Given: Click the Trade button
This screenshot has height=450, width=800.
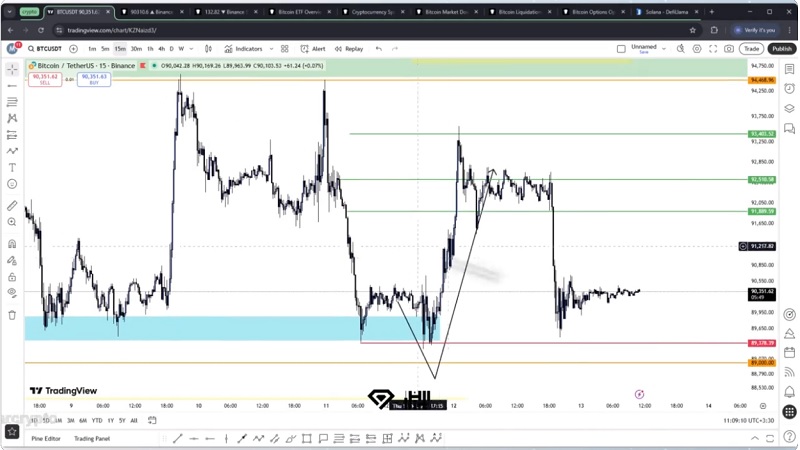Looking at the screenshot, I should tap(751, 48).
